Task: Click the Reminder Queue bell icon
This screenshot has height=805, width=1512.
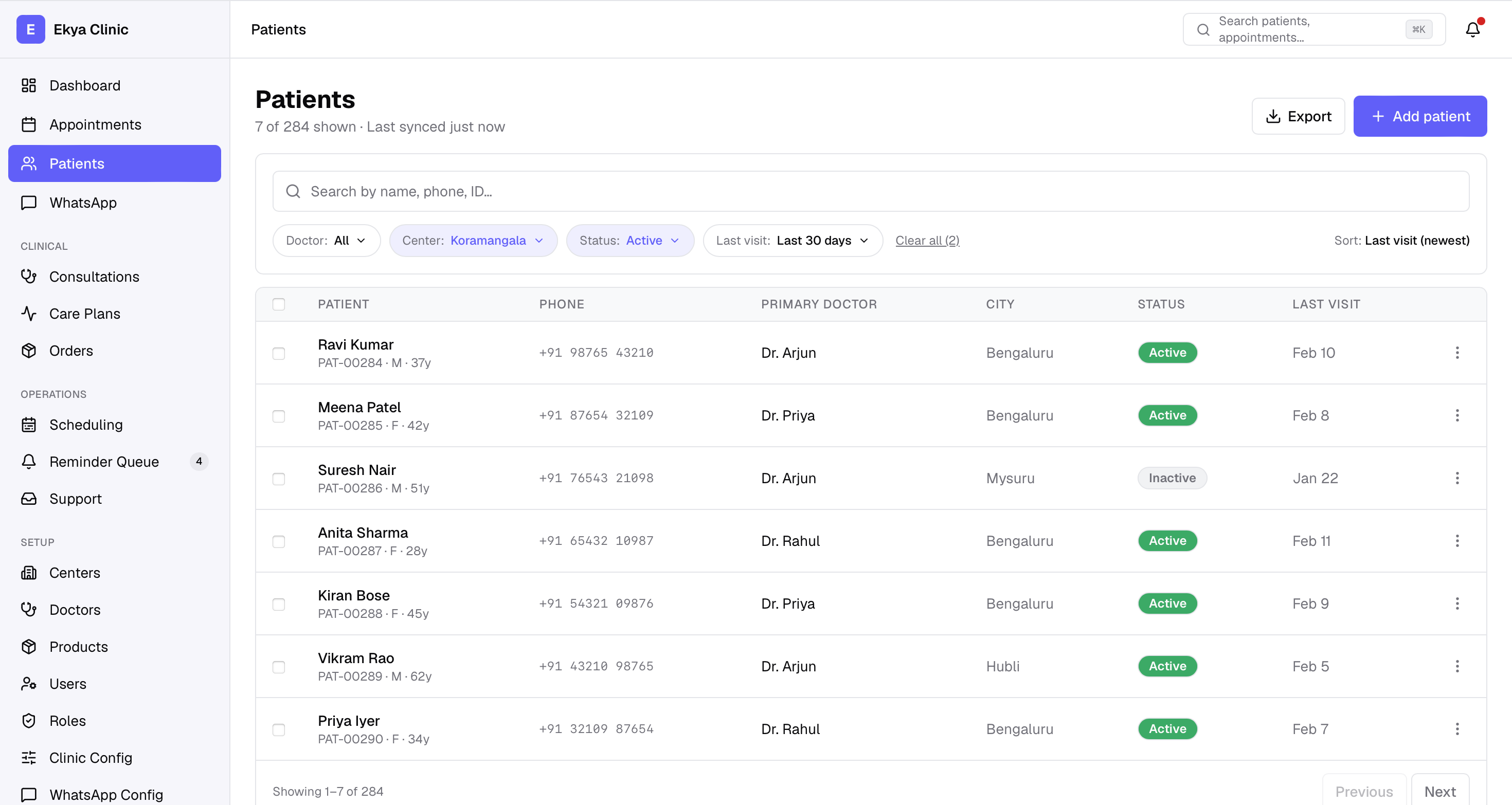Action: pos(29,462)
